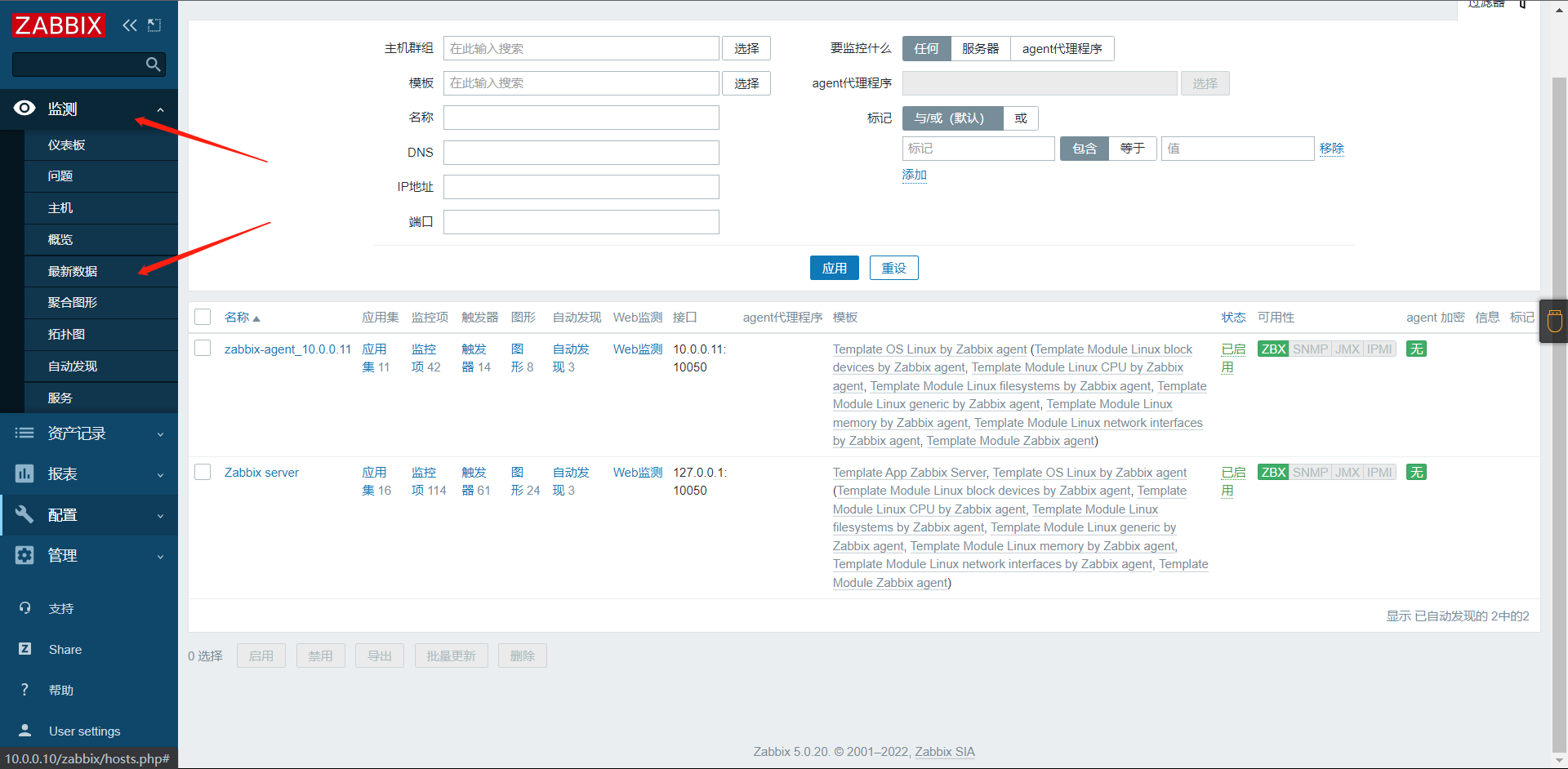Click the IPMI badge for Zabbix server
The height and width of the screenshot is (769, 1568).
point(1379,472)
